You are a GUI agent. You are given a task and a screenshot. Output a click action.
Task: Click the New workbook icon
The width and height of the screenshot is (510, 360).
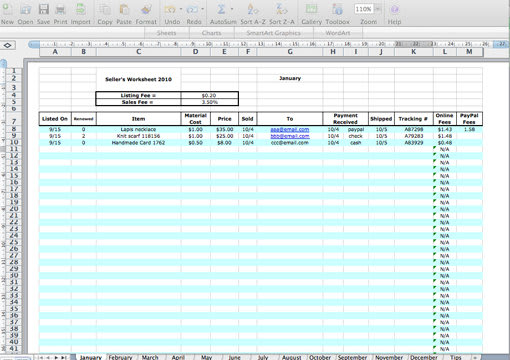click(x=7, y=9)
